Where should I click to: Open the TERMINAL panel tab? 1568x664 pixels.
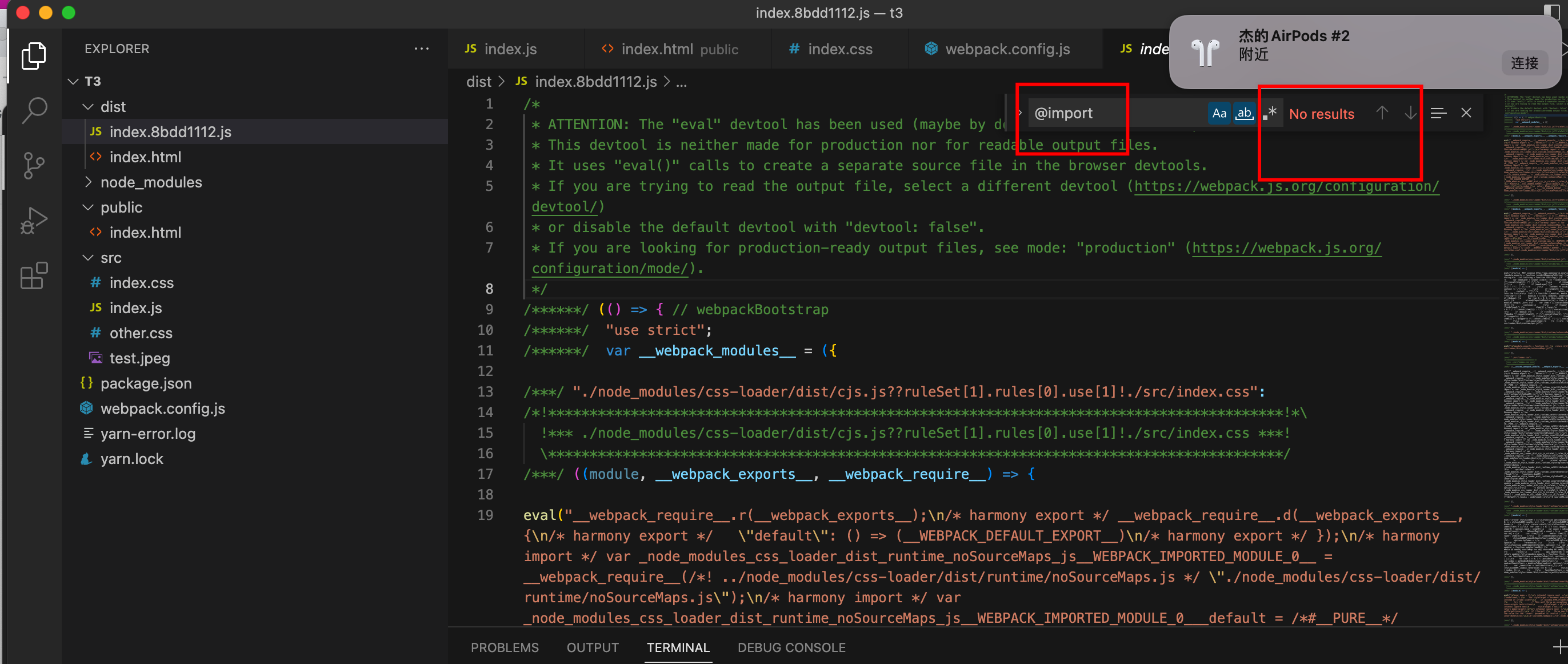(678, 647)
